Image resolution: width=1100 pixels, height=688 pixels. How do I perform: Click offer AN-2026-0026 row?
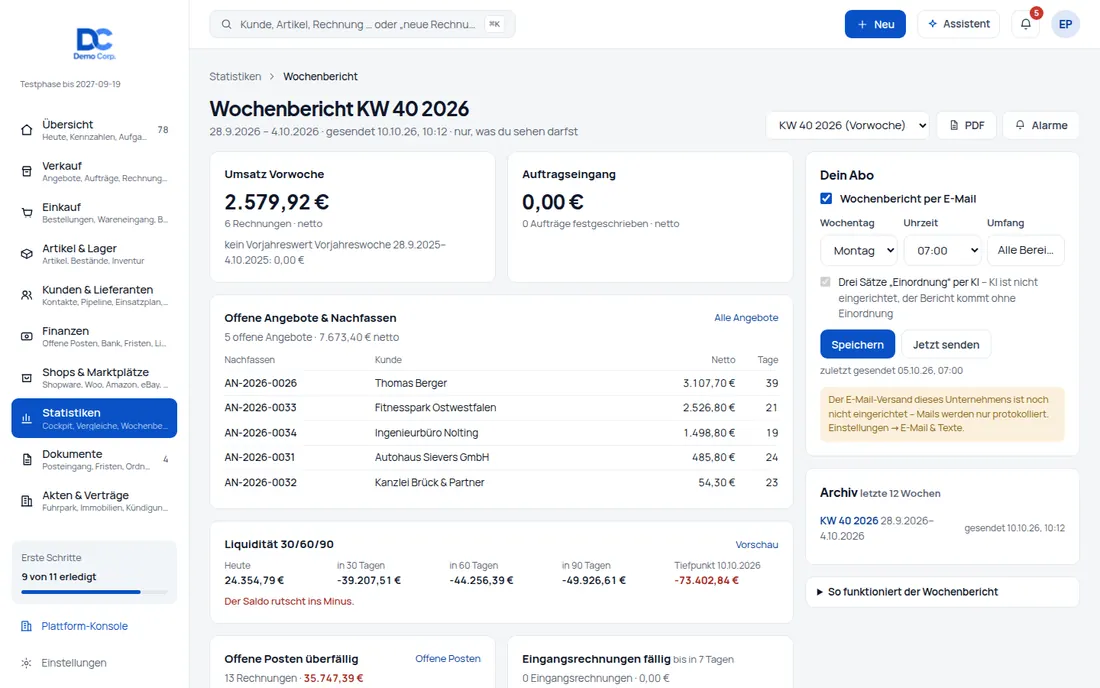click(501, 383)
